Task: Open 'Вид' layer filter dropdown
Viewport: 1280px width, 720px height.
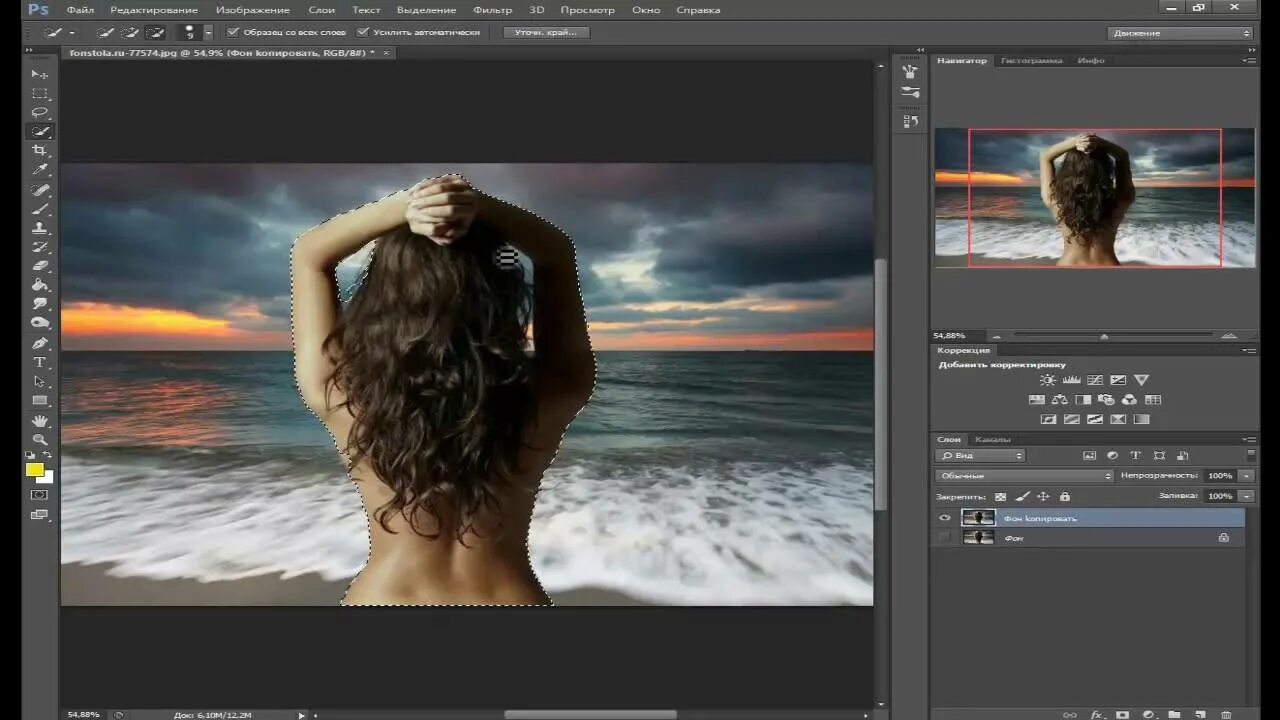Action: tap(981, 456)
